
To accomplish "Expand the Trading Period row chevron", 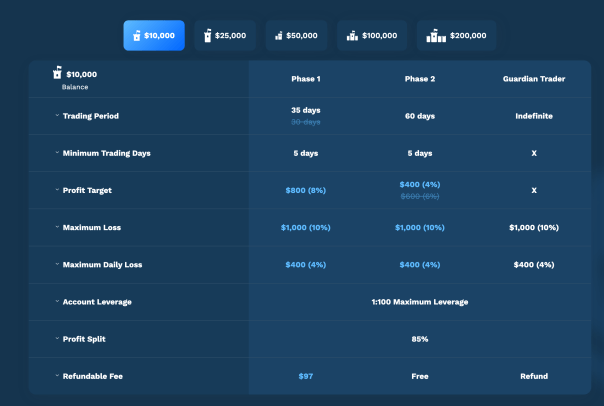I will coord(57,116).
